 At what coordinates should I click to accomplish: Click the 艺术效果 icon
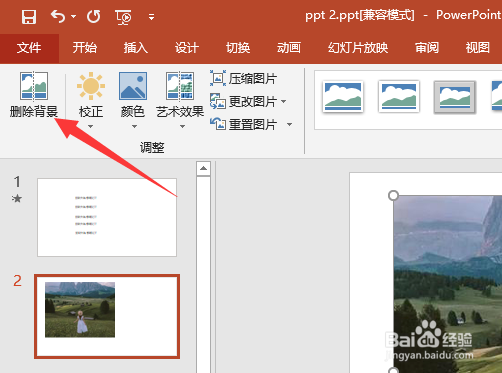pyautogui.click(x=180, y=86)
